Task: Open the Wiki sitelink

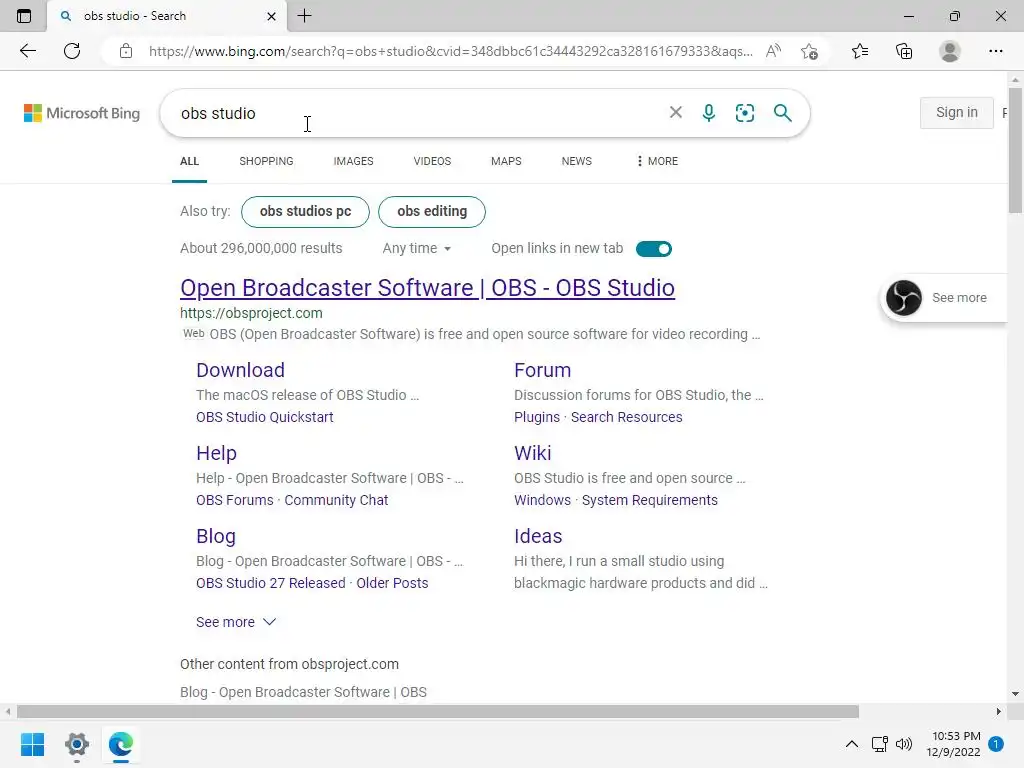Action: tap(532, 453)
